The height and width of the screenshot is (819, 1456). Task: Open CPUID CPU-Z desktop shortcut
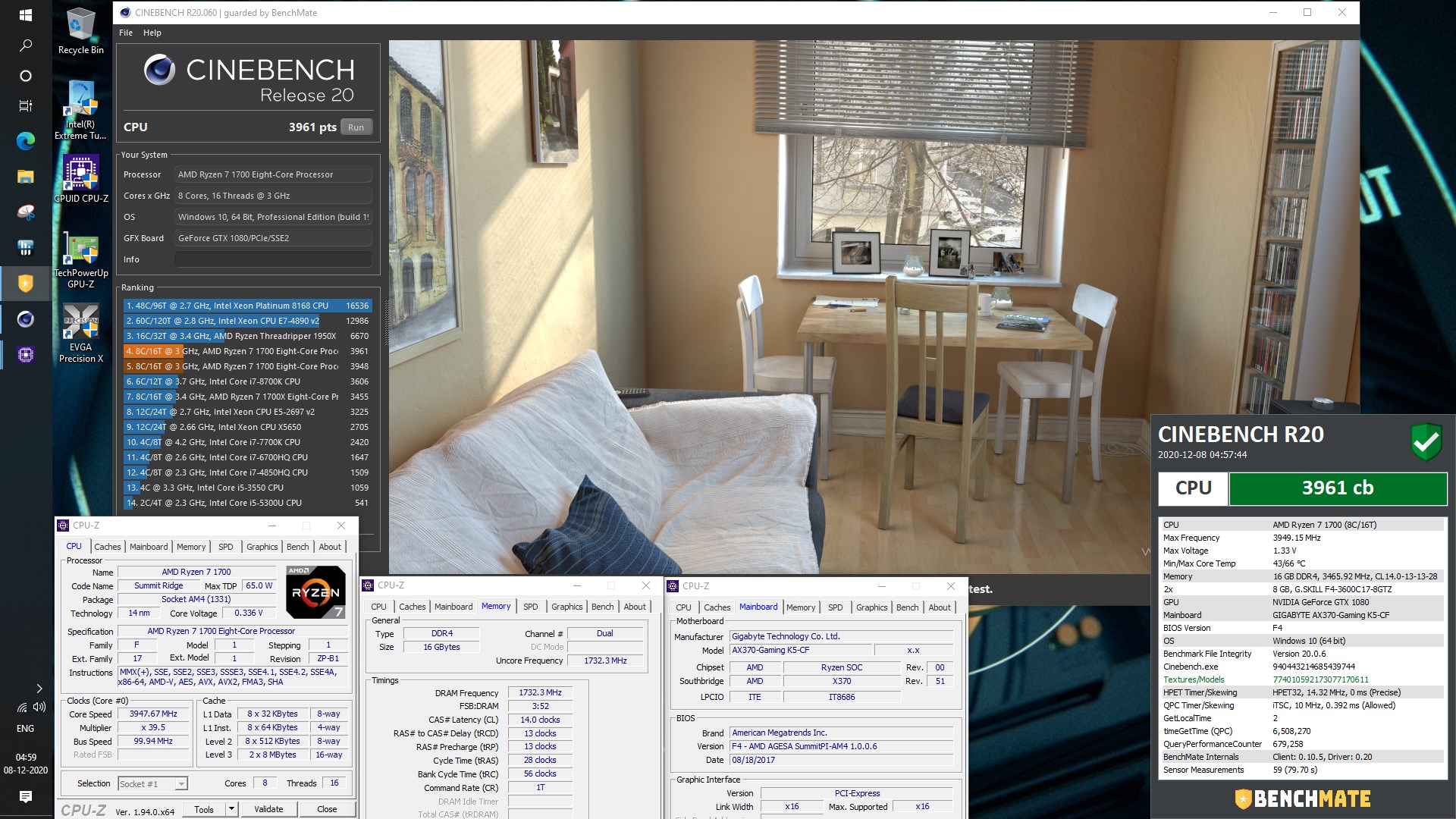click(x=81, y=179)
